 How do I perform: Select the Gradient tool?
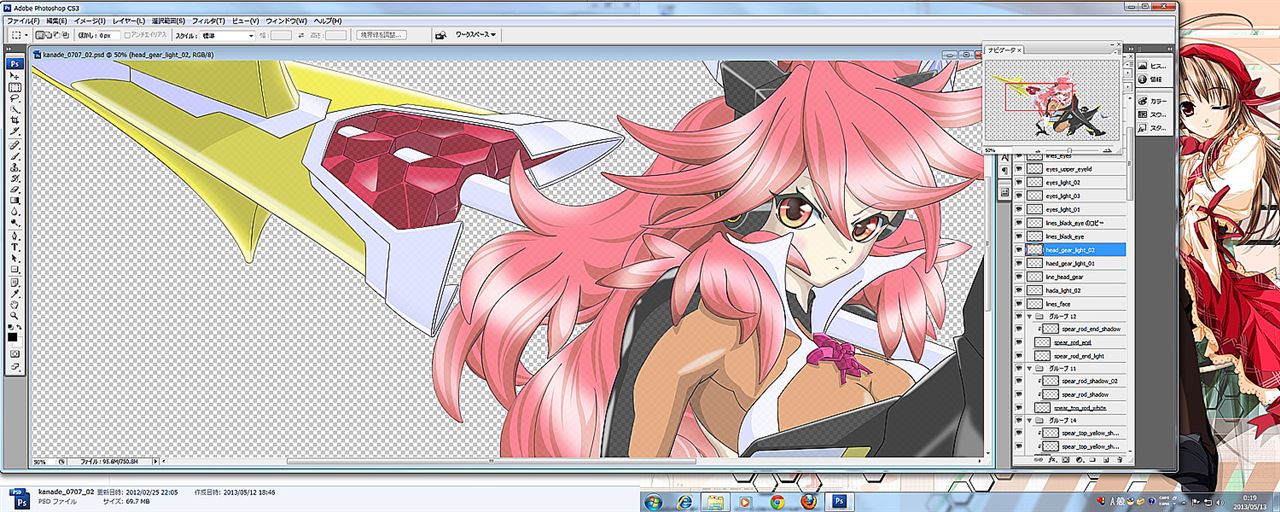point(15,201)
